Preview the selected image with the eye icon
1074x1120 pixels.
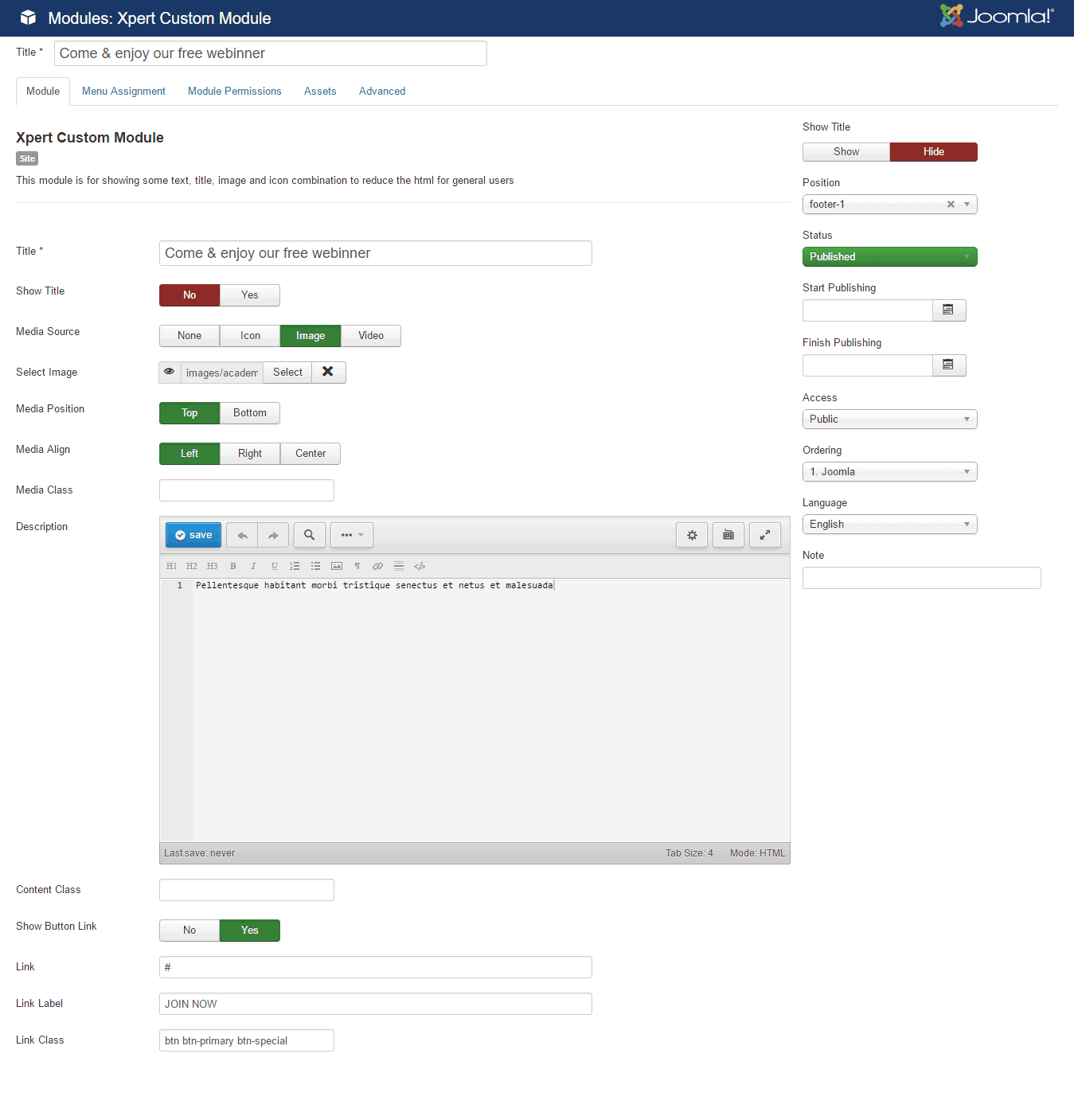pyautogui.click(x=170, y=373)
